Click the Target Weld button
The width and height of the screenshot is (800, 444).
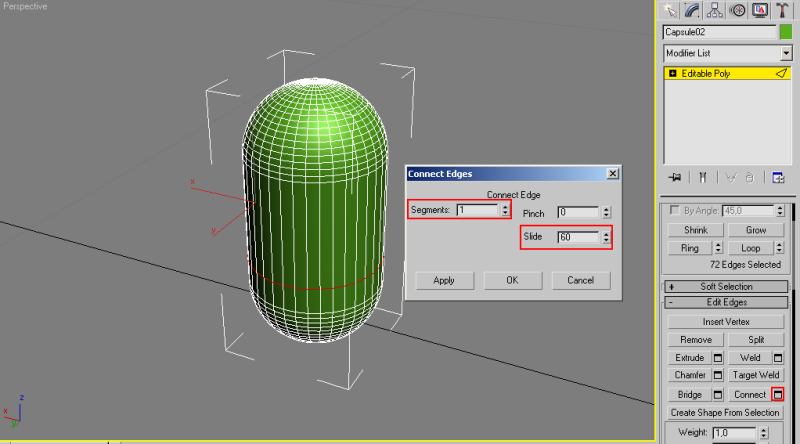click(x=756, y=375)
